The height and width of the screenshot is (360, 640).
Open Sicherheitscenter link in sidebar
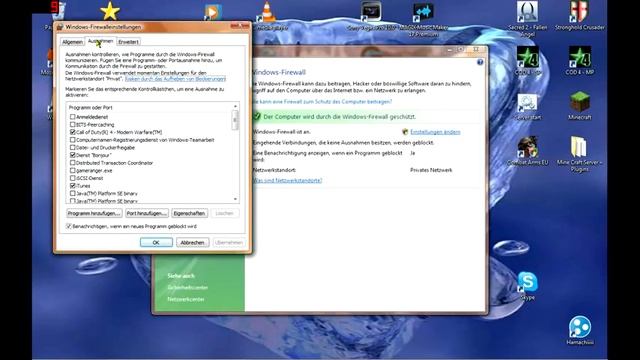click(188, 288)
